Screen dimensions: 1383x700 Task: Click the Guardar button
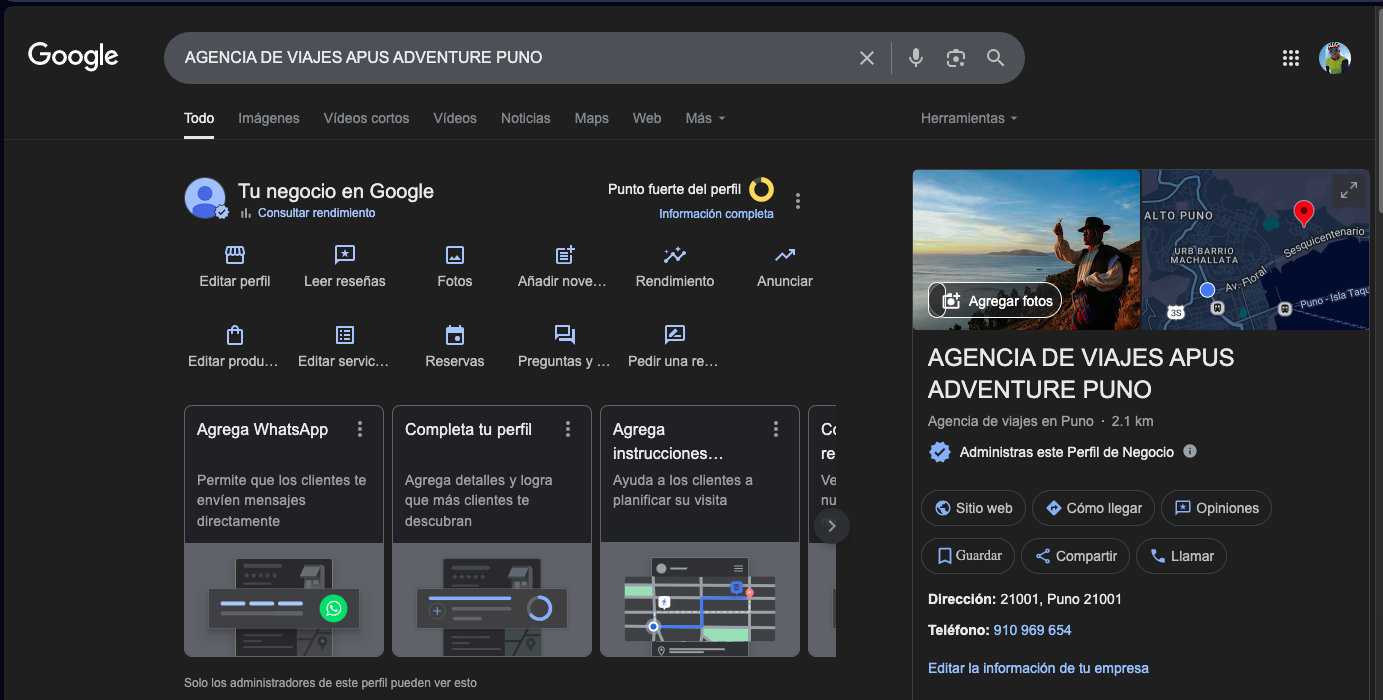[968, 556]
